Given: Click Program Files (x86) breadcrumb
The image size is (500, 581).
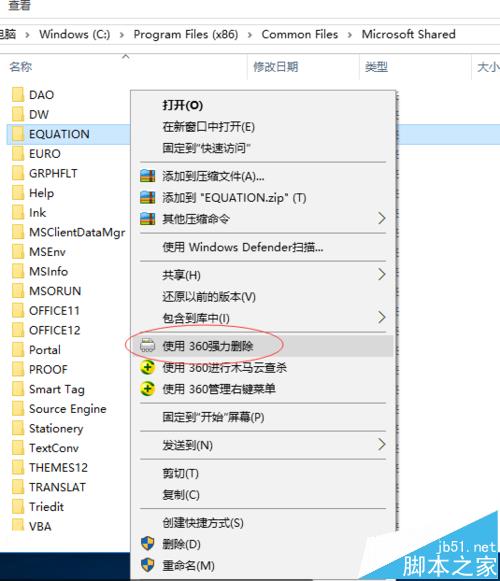Looking at the screenshot, I should tap(186, 34).
